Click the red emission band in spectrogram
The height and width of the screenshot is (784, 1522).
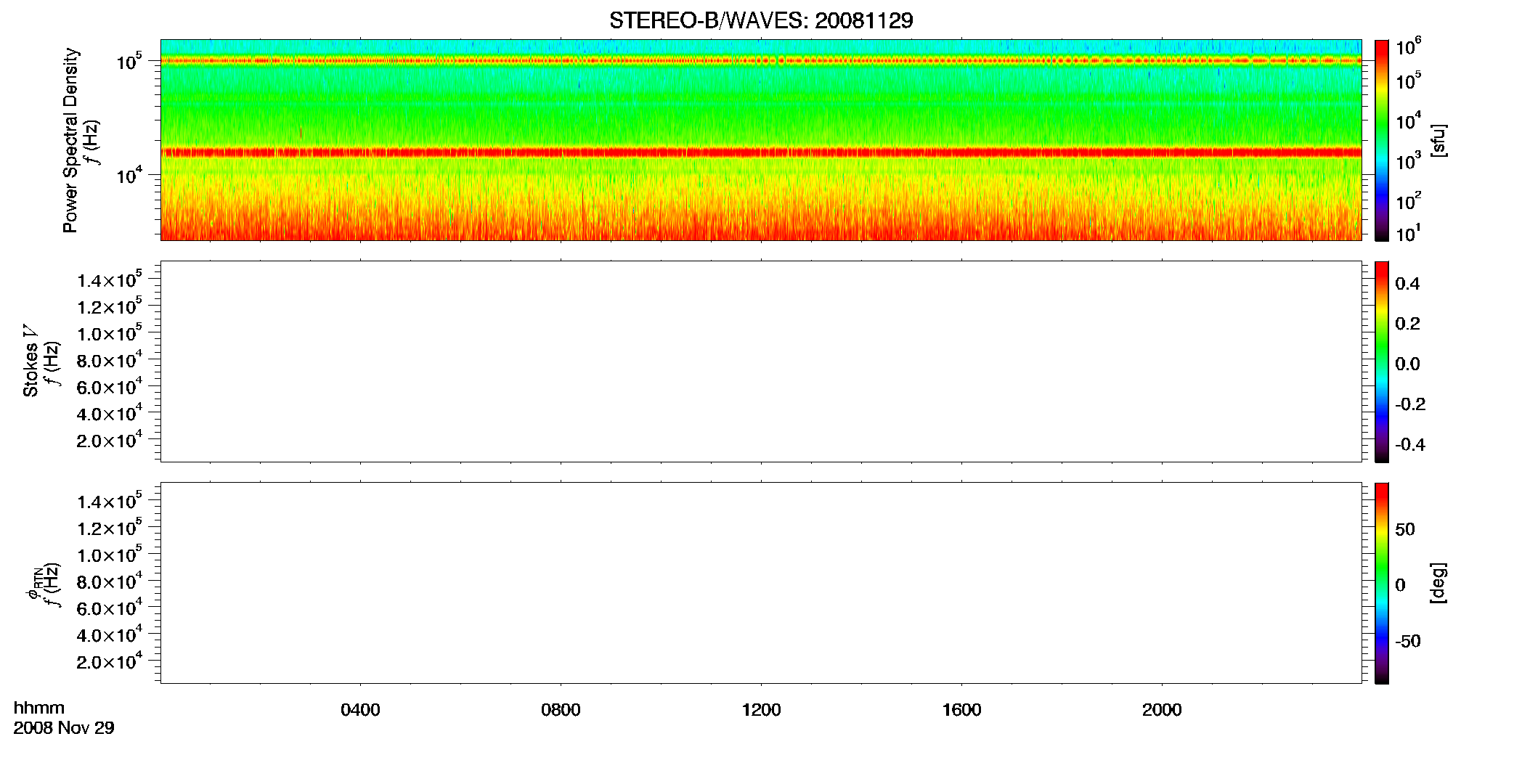coord(761,152)
